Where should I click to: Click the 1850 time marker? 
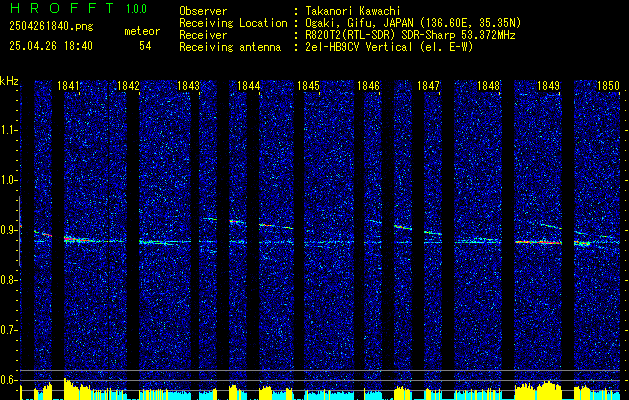pos(609,86)
